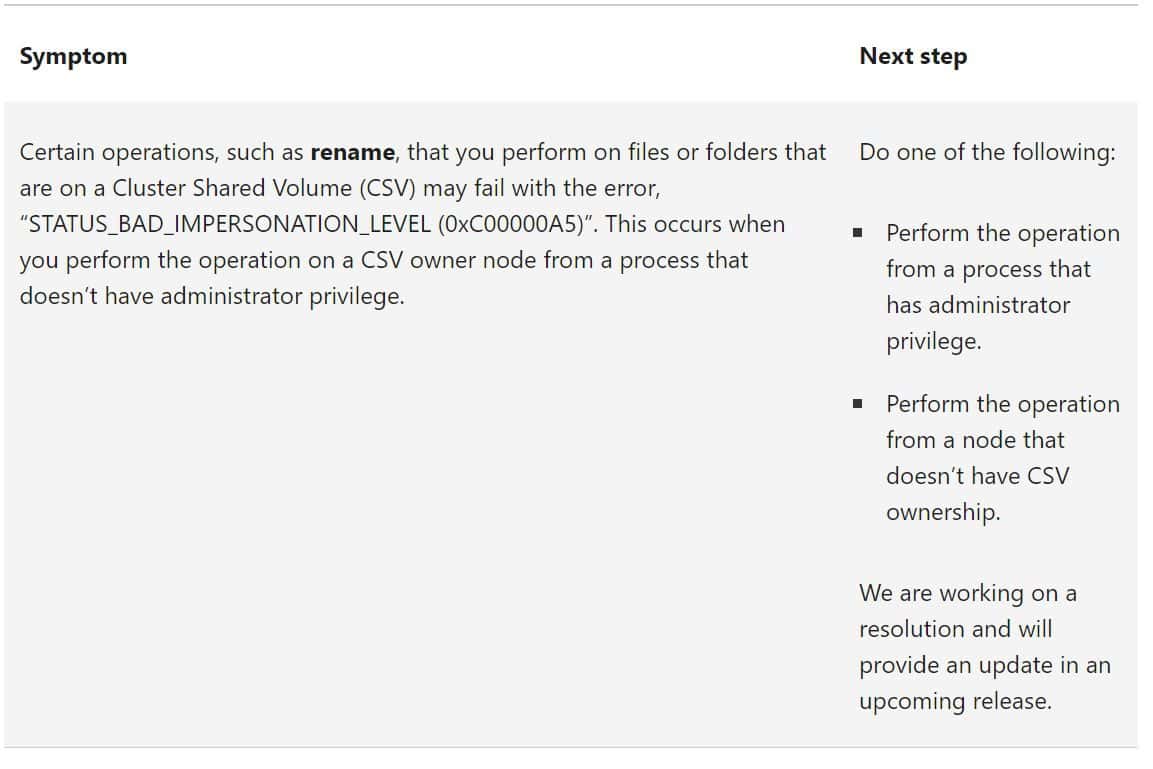Viewport: 1153px width, 769px height.
Task: Click the Next step column header
Action: pyautogui.click(x=913, y=57)
